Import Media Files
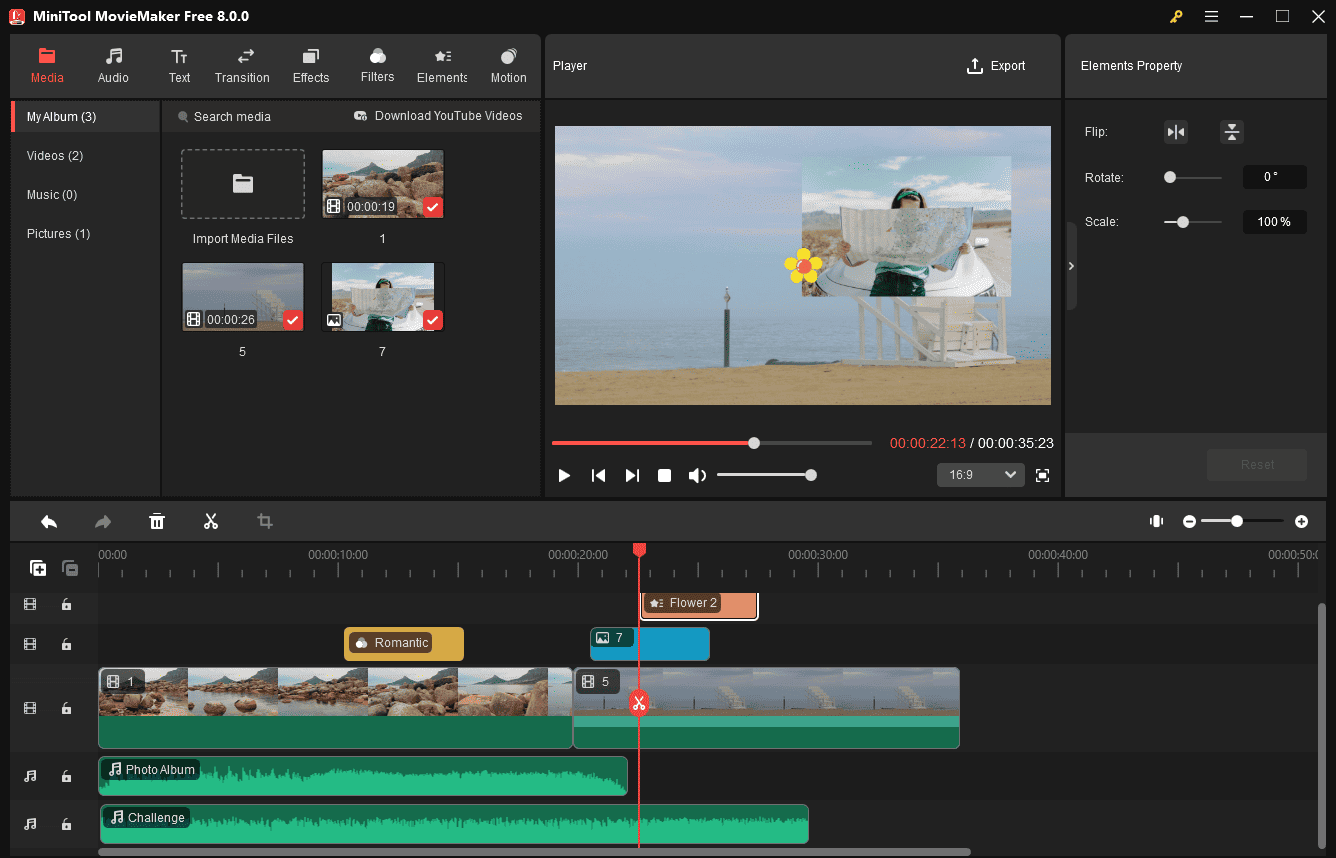 coord(242,184)
